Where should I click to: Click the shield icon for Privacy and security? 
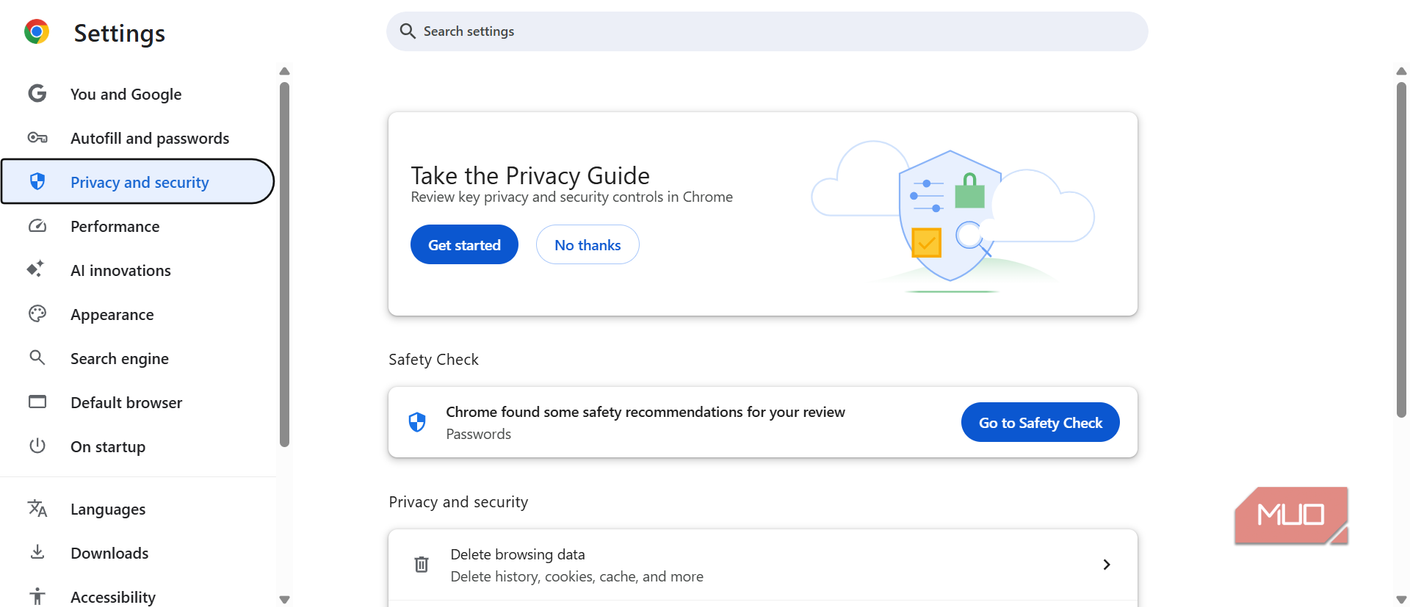37,181
